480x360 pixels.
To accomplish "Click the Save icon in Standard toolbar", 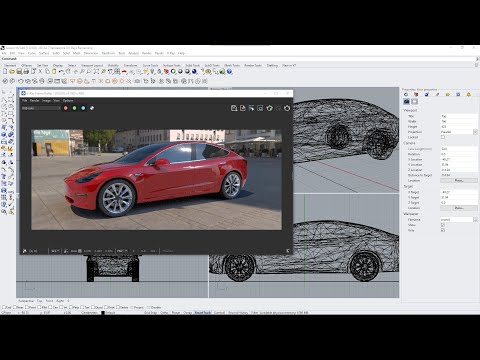I will pyautogui.click(x=19, y=71).
